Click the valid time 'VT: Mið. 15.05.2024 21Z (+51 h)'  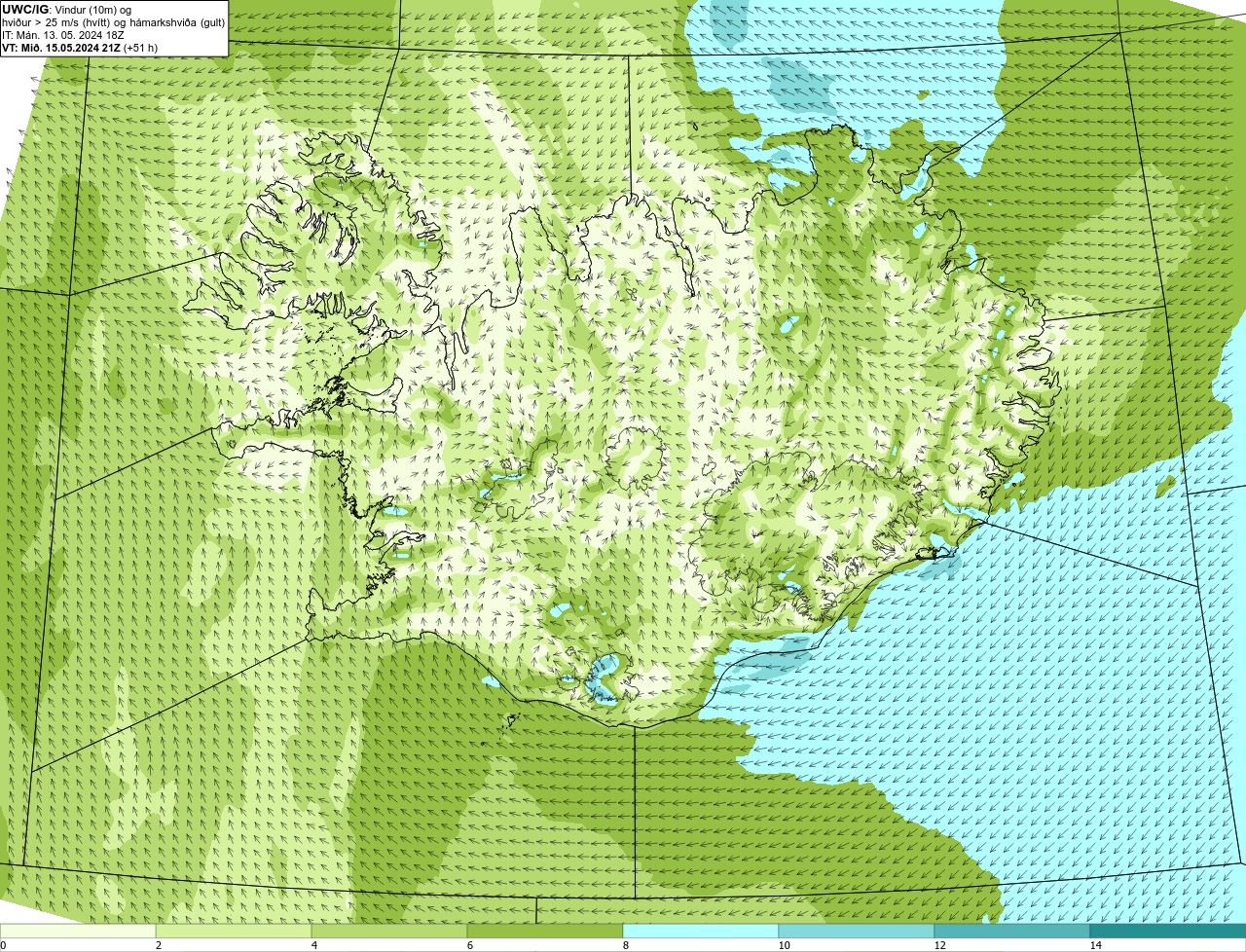tap(80, 47)
